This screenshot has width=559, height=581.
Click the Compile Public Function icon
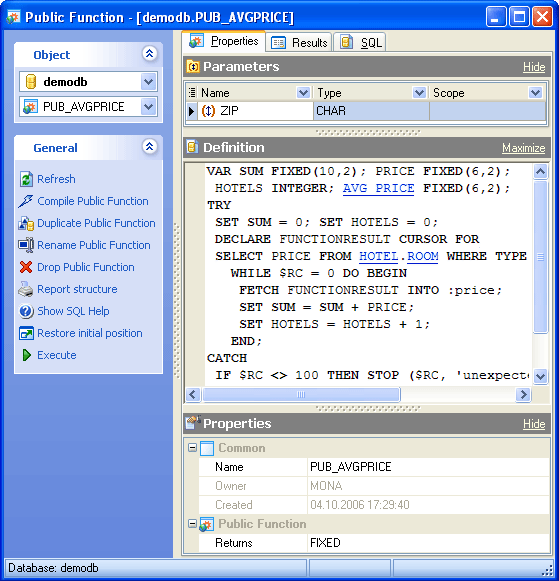coord(26,201)
